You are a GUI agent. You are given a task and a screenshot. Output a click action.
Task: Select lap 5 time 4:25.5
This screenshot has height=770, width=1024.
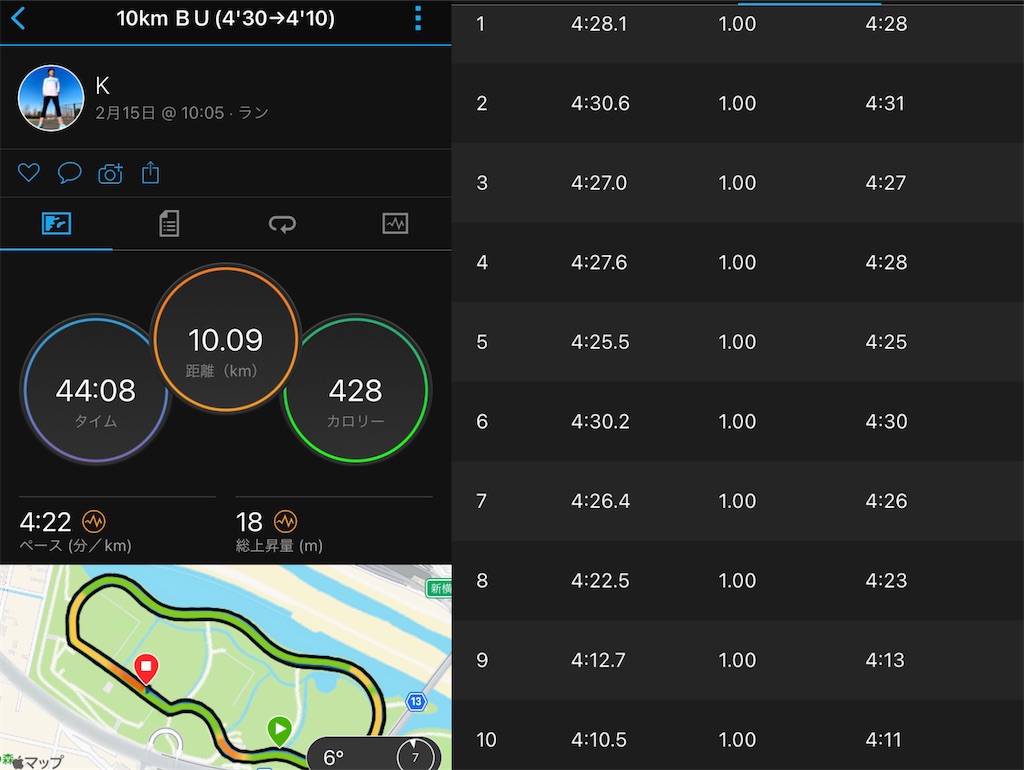(x=600, y=342)
